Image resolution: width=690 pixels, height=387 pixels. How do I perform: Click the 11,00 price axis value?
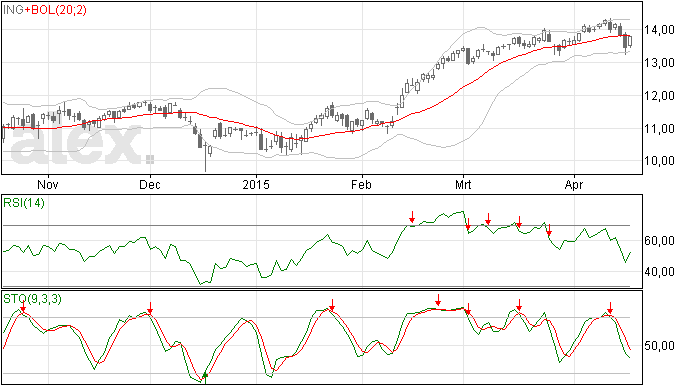pos(659,129)
